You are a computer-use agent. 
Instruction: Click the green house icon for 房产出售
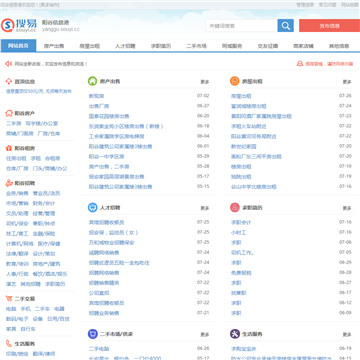[x=92, y=81]
